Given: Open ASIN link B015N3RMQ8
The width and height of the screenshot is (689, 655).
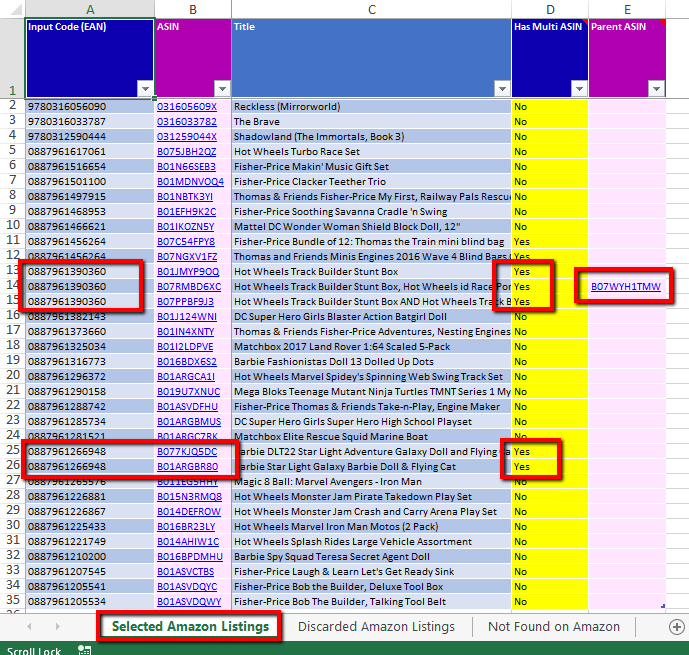Looking at the screenshot, I should click(x=189, y=496).
